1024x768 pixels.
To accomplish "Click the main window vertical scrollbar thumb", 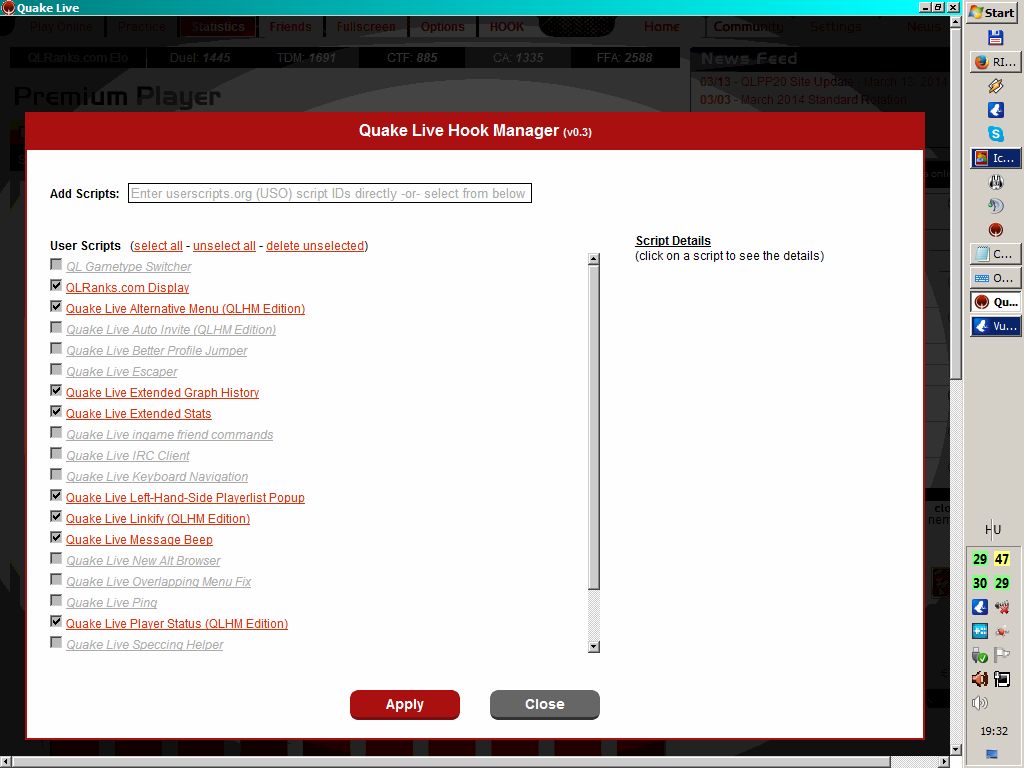I will [956, 202].
